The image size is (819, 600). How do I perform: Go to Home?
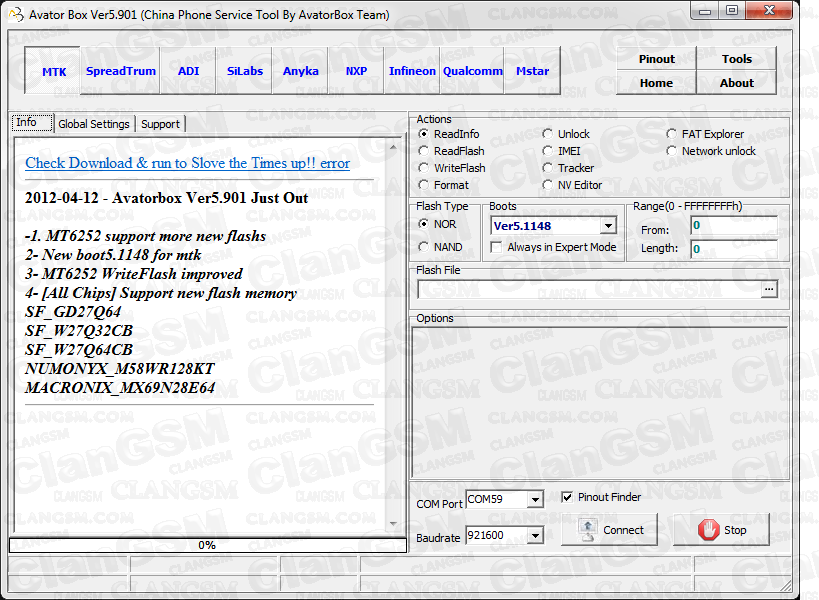[x=657, y=83]
